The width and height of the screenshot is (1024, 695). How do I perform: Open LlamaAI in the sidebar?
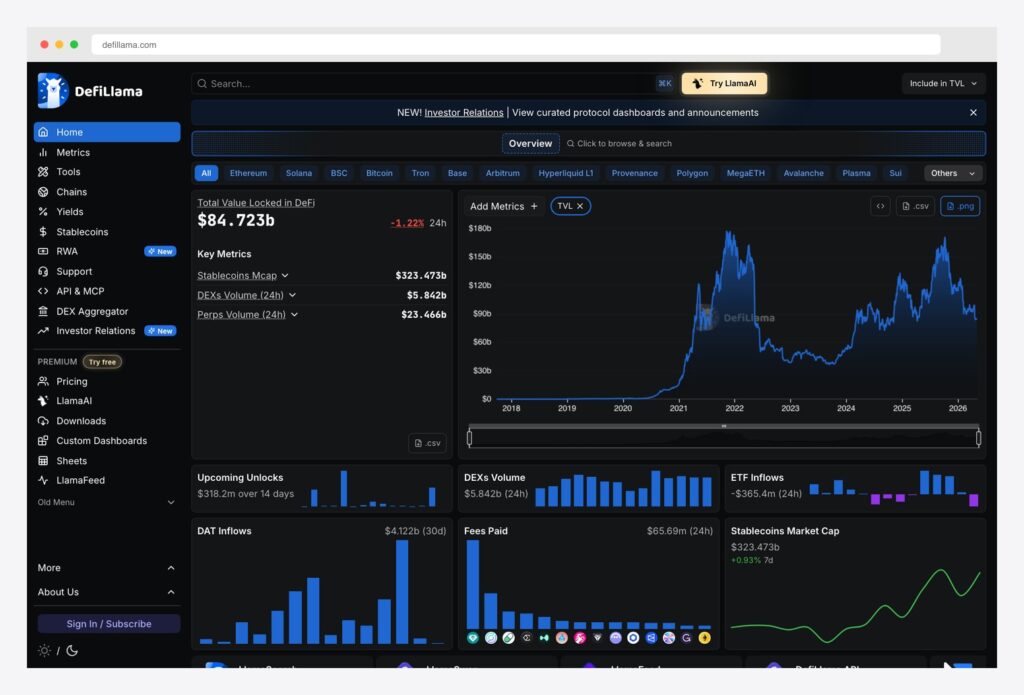(x=106, y=401)
